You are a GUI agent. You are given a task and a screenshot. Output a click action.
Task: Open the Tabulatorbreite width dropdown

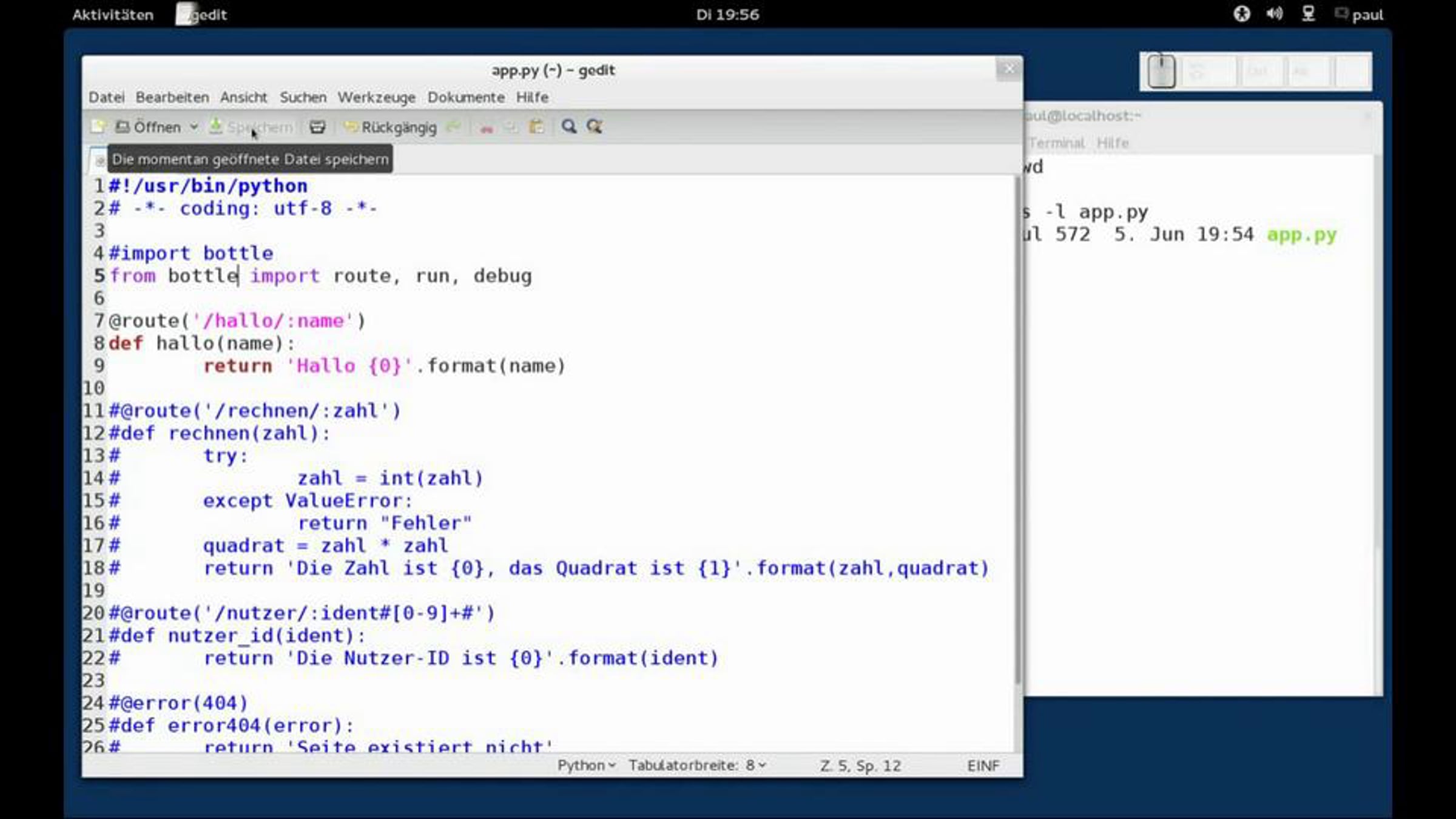point(697,766)
